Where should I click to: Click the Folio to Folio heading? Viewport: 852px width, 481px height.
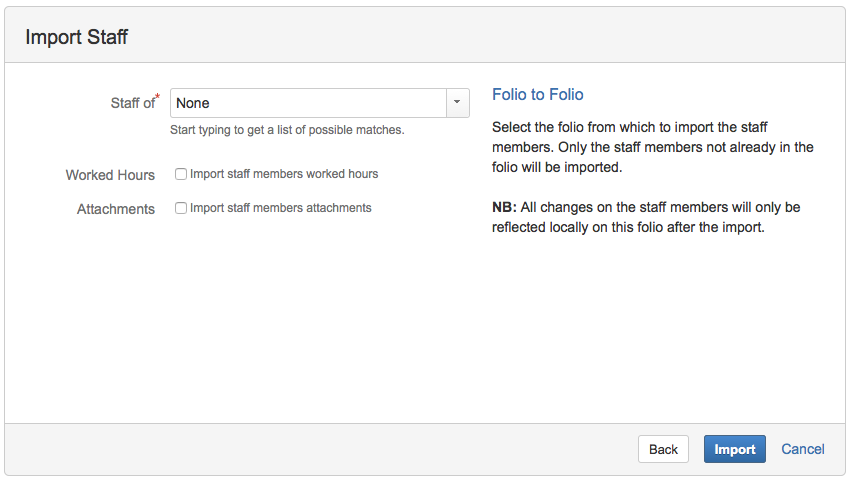tap(537, 95)
